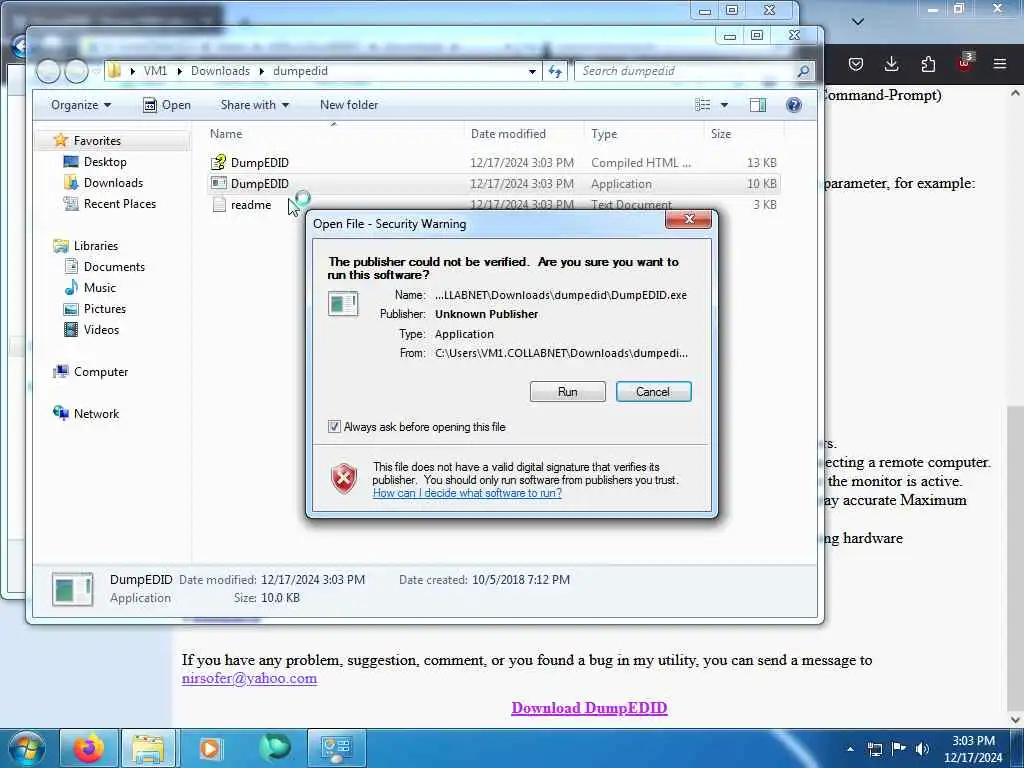Open Pictures library
The height and width of the screenshot is (768, 1024).
104,309
